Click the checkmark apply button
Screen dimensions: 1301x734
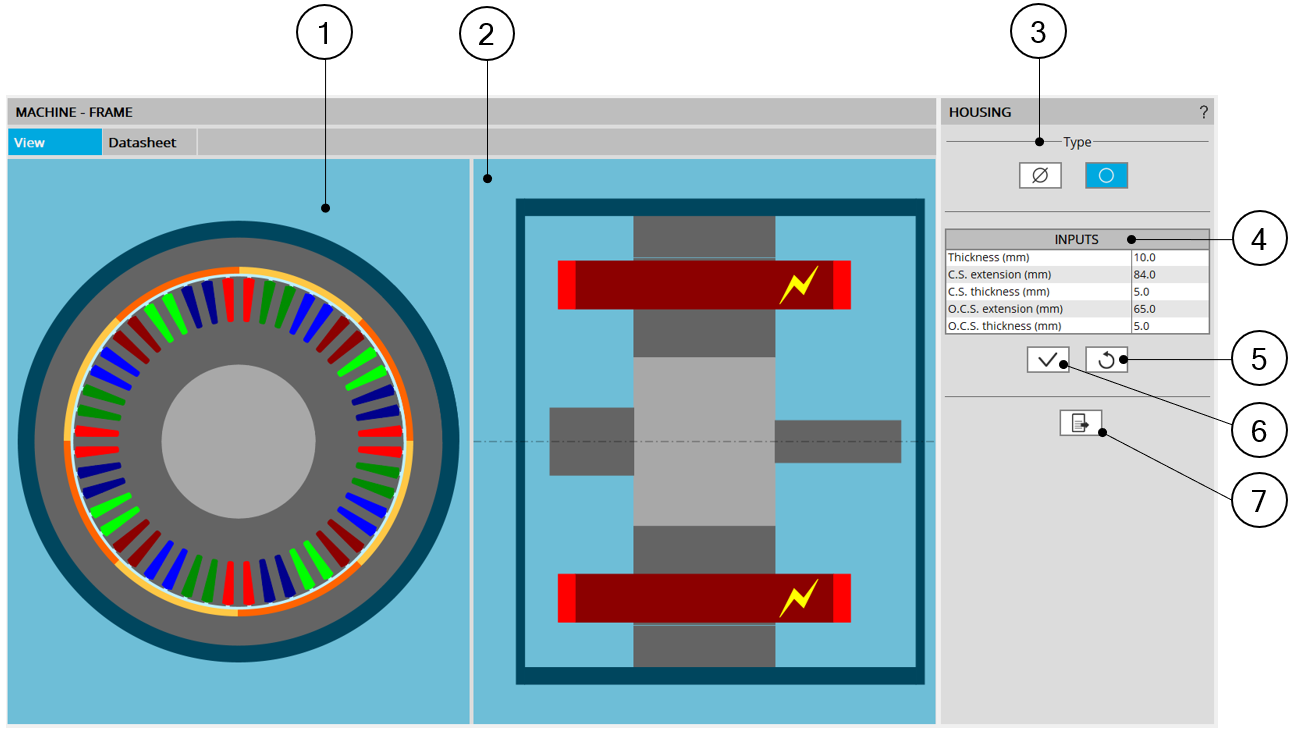[x=1047, y=360]
